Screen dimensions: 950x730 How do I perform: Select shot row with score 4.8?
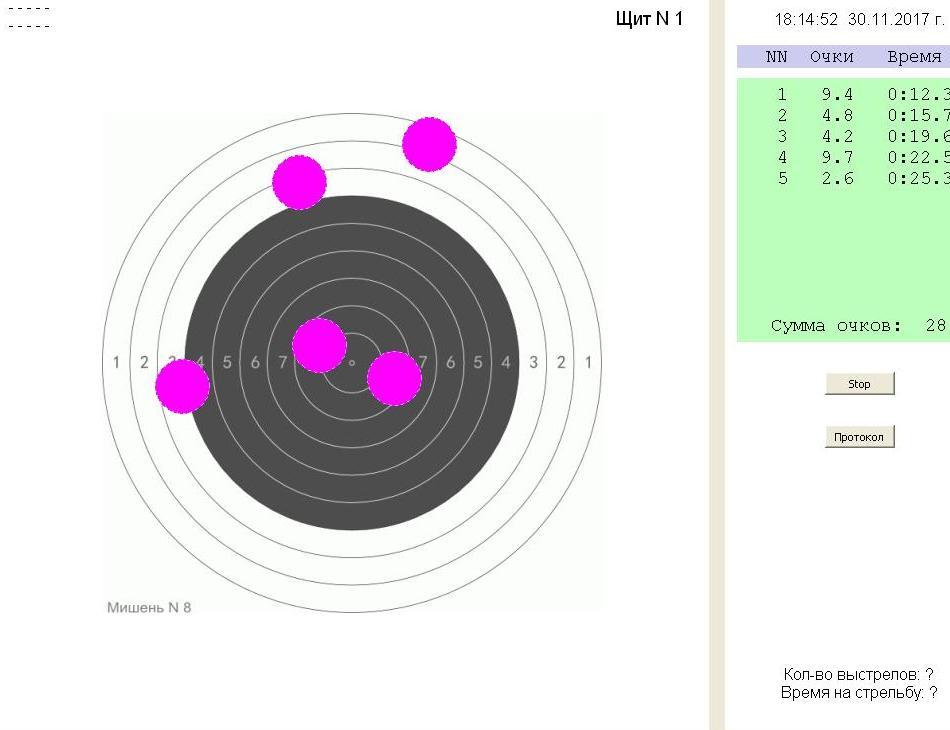(x=838, y=115)
